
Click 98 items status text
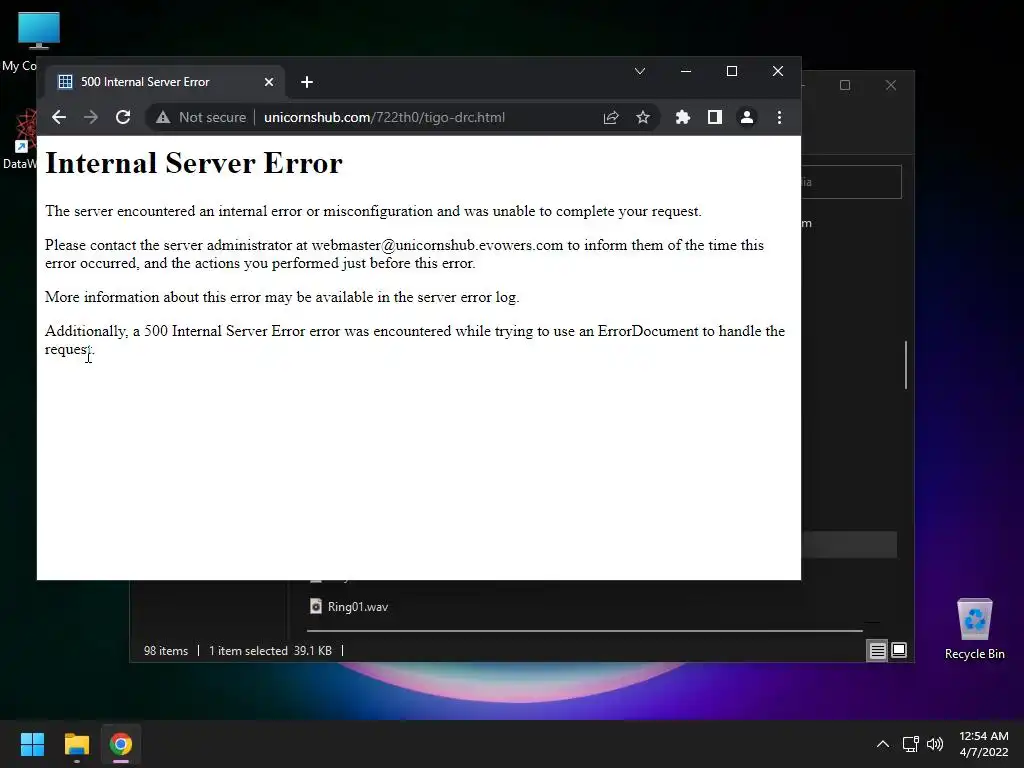166,651
